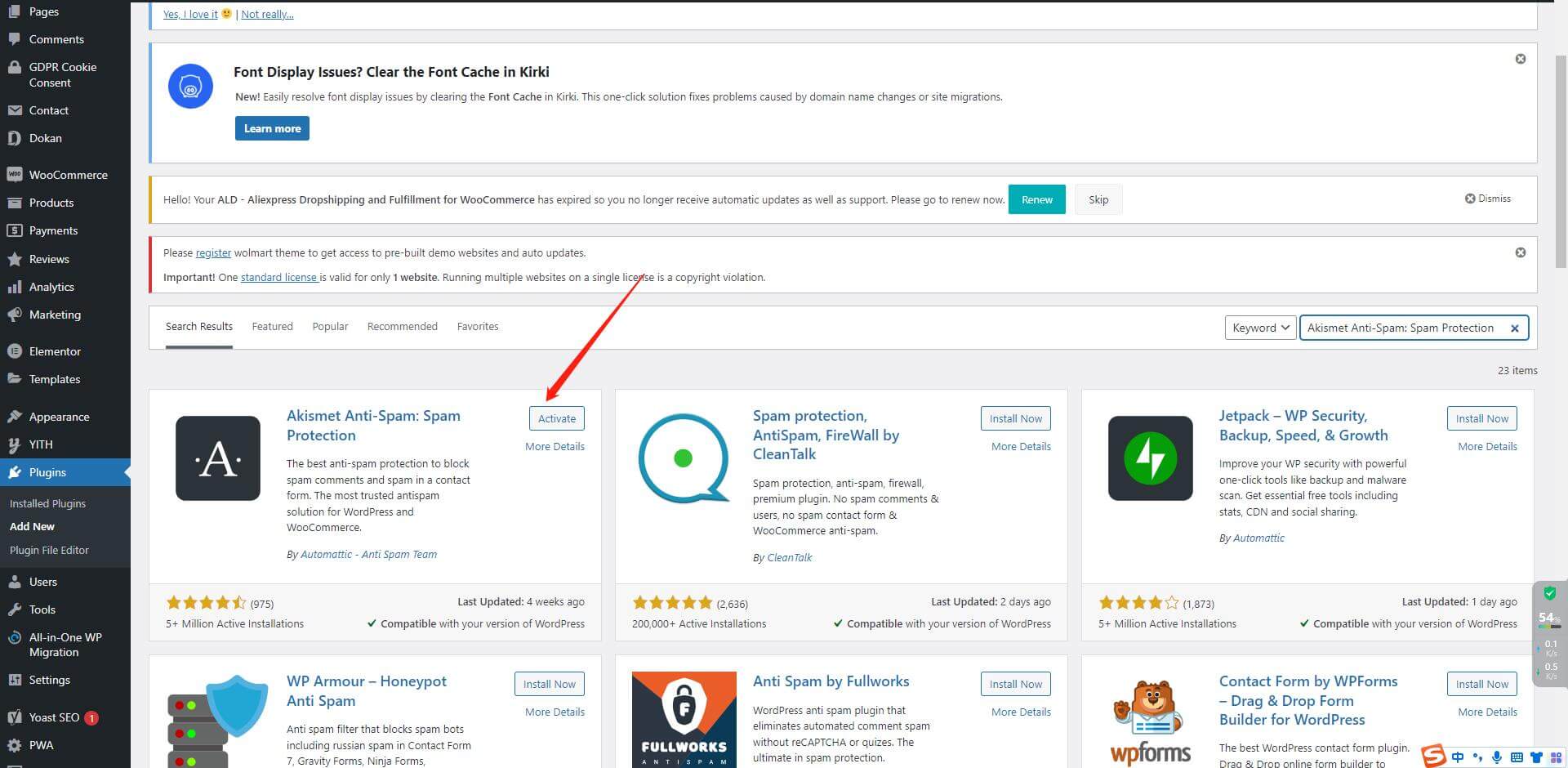Open Contact envelope icon in sidebar
1568x768 pixels.
tap(14, 110)
